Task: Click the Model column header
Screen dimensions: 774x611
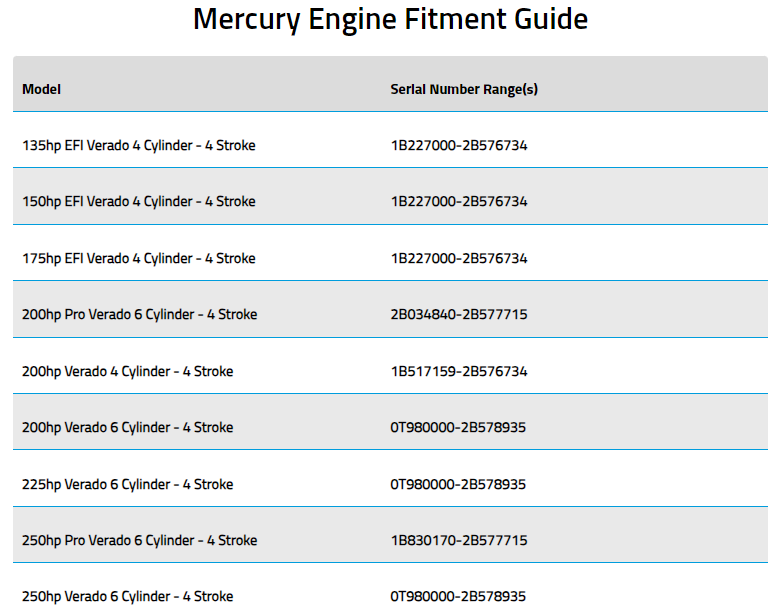Action: tap(42, 89)
